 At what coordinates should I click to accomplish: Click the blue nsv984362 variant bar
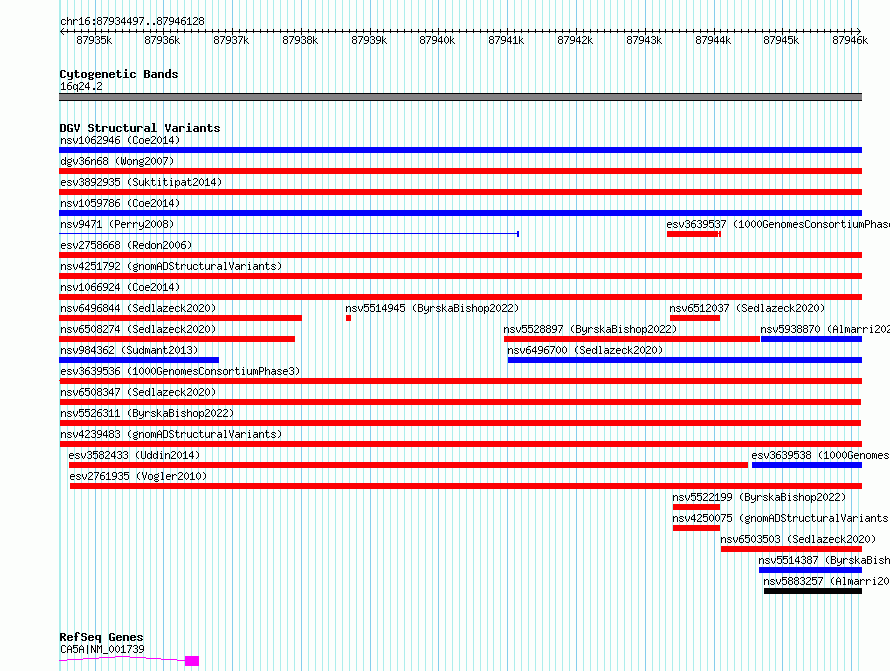(139, 360)
